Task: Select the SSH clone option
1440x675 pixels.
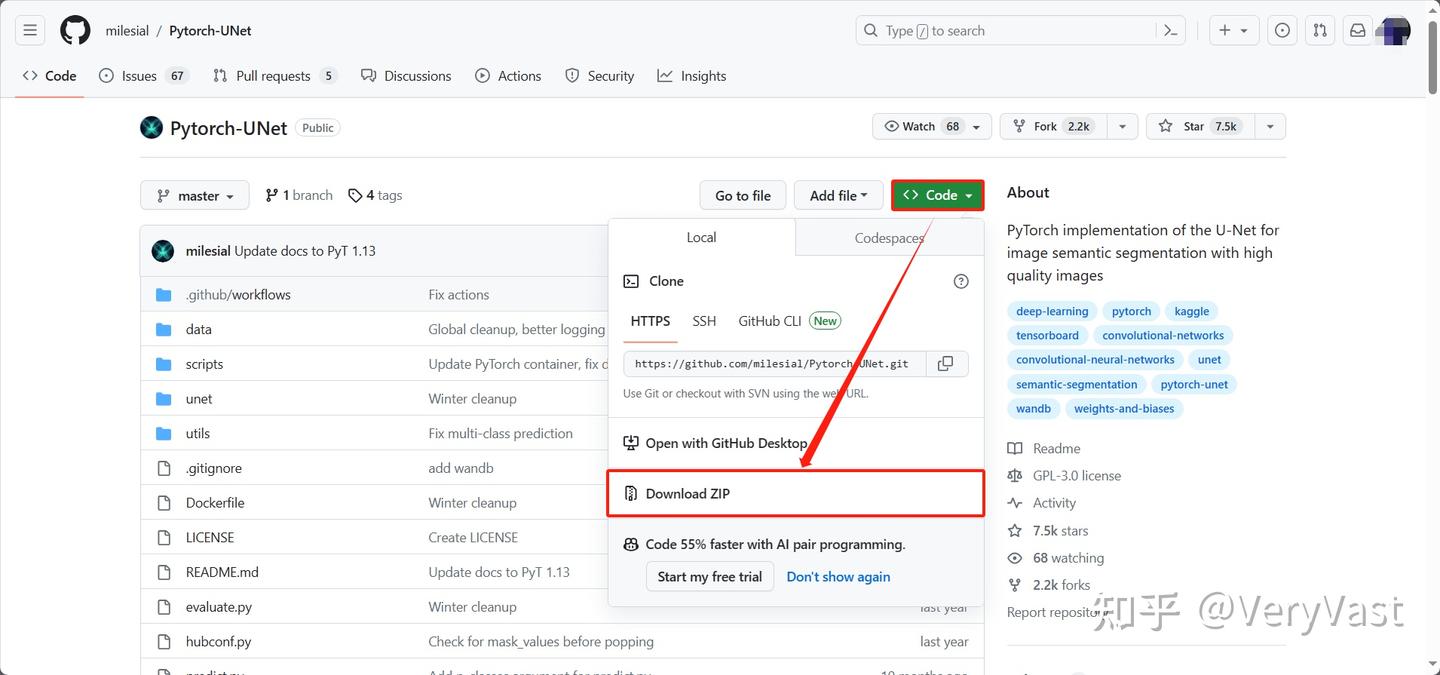Action: [x=704, y=321]
